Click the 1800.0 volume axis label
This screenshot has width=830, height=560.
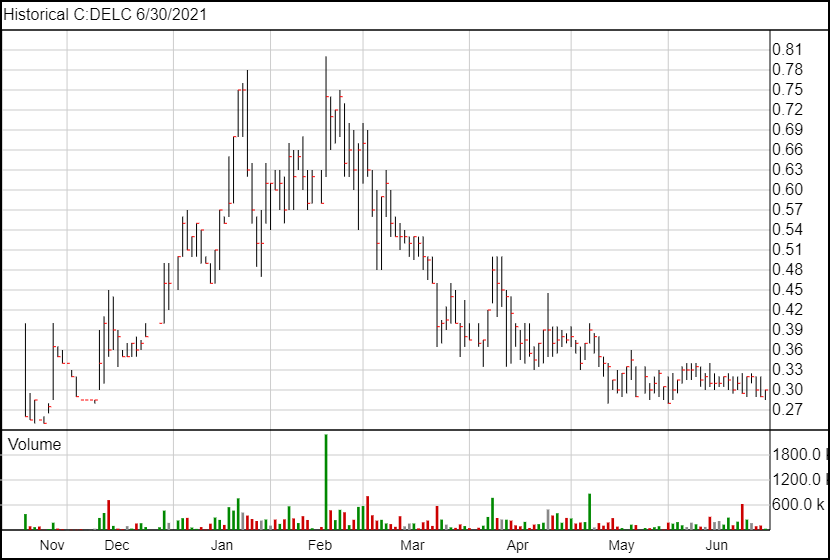pyautogui.click(x=799, y=454)
